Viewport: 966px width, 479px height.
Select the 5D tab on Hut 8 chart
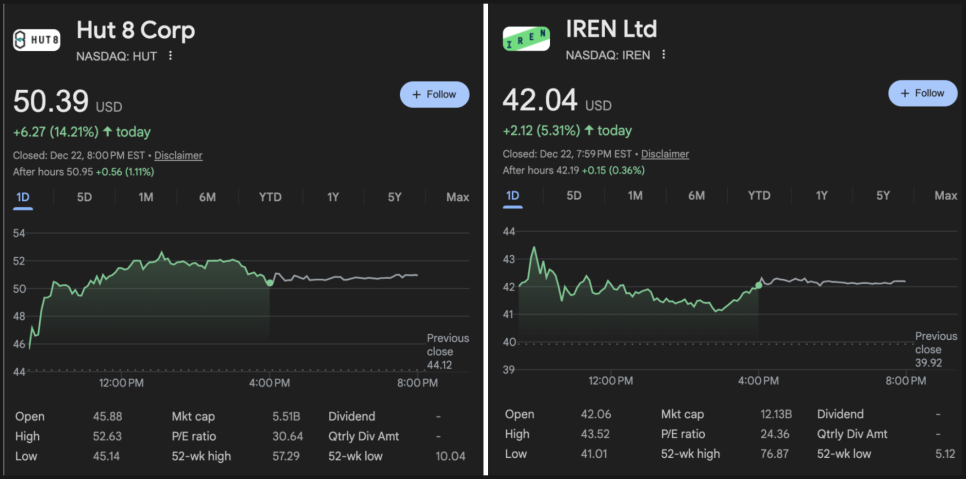[x=85, y=197]
